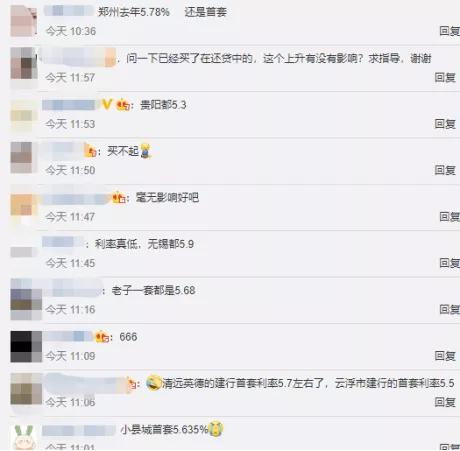Click the crown badge beside 贵阳都5.3
460x451 pixels.
pos(123,105)
